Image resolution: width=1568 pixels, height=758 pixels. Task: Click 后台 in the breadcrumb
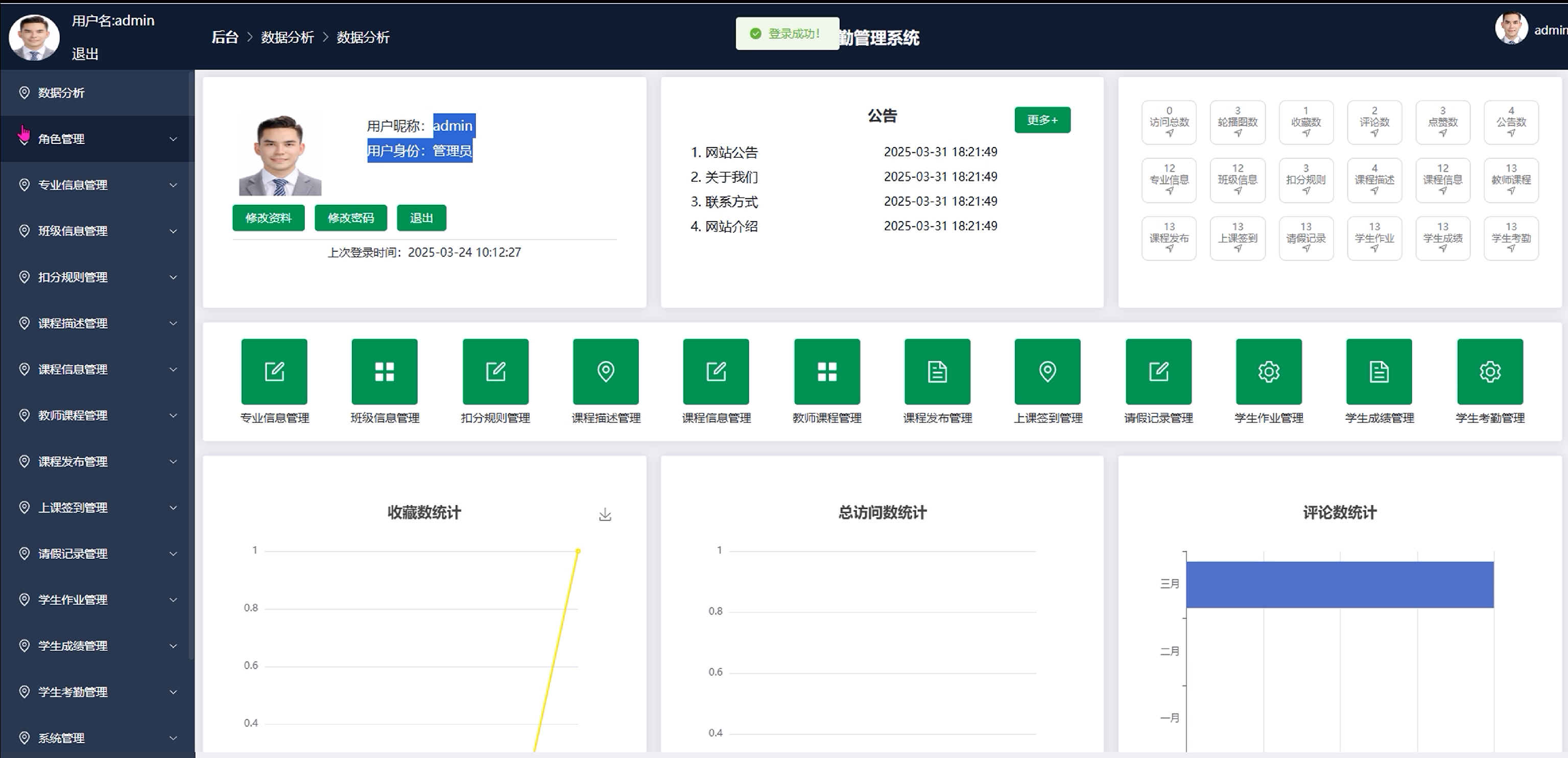[x=224, y=37]
